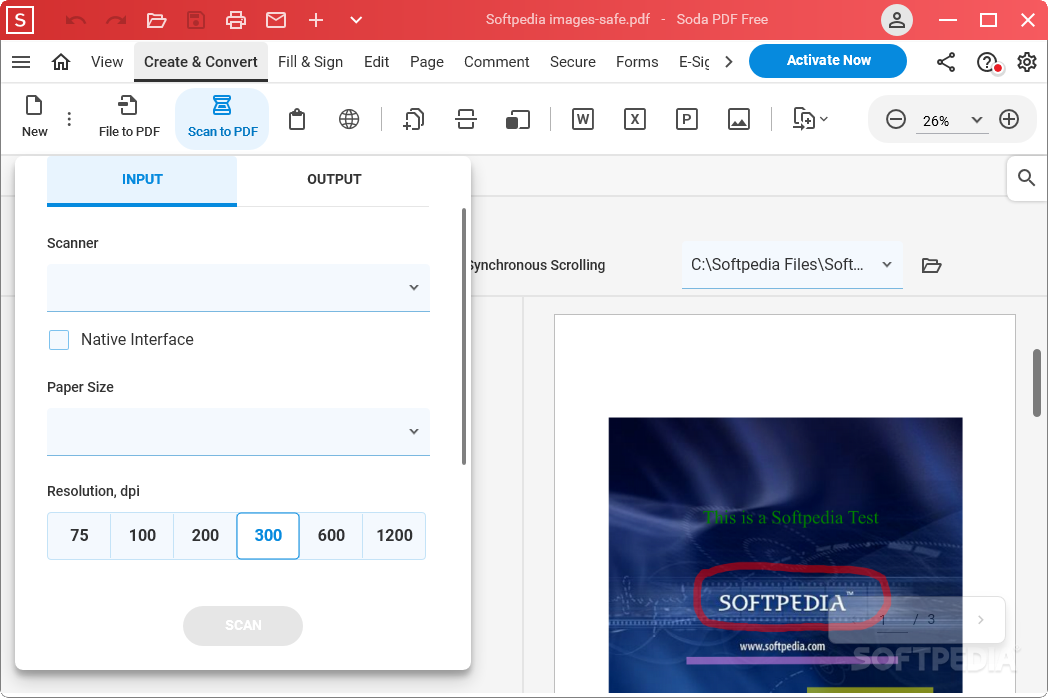
Task: Click the Scan to PDF tool
Action: [x=223, y=118]
